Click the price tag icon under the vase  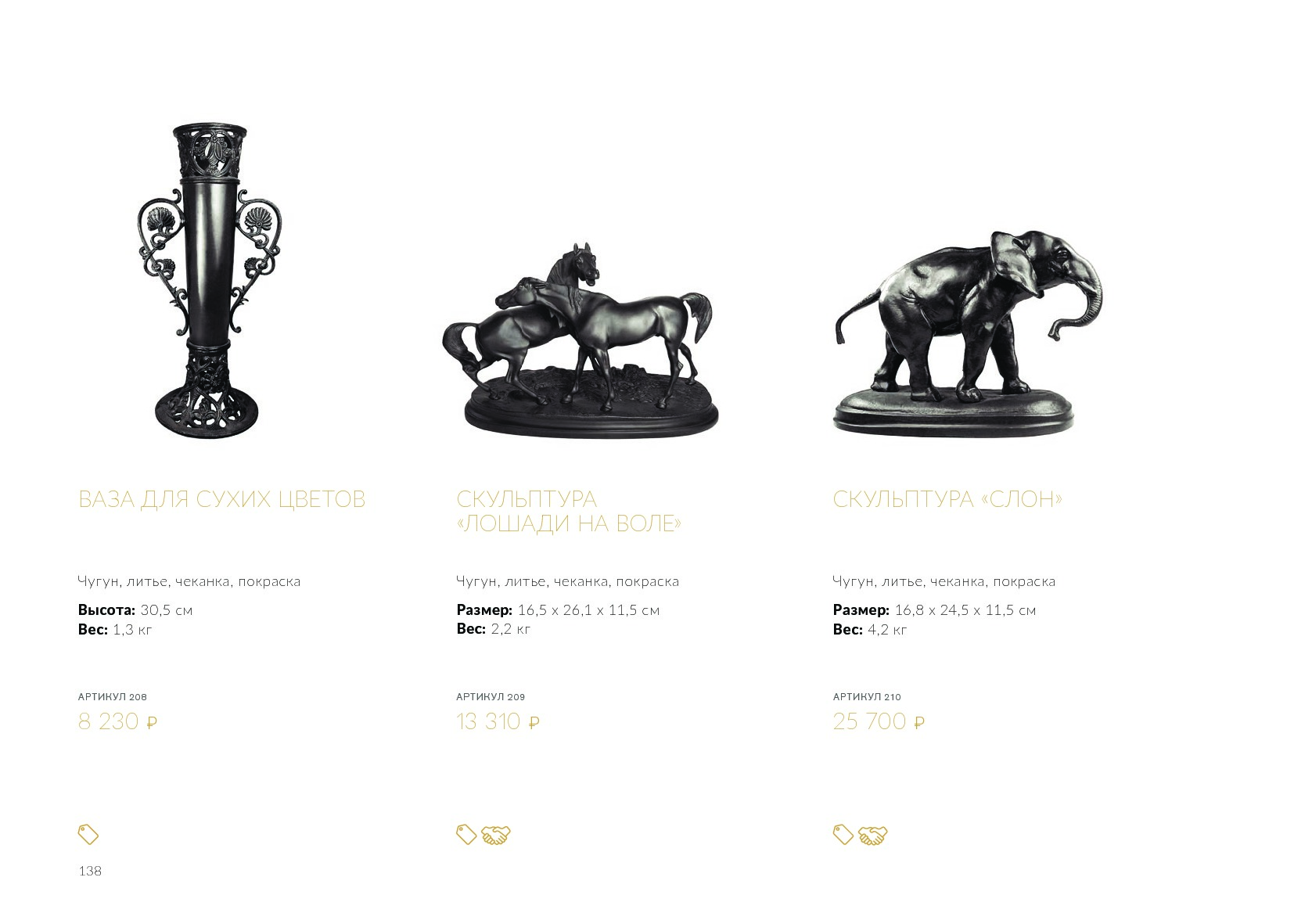click(88, 835)
